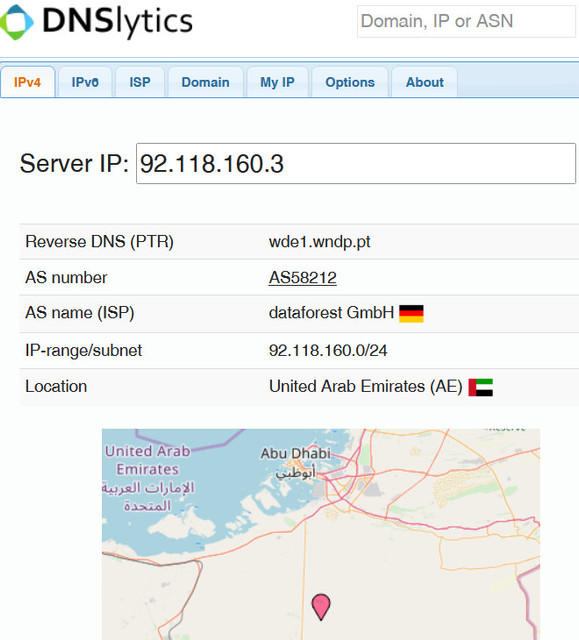
Task: Open the IPv4 tab
Action: point(27,82)
